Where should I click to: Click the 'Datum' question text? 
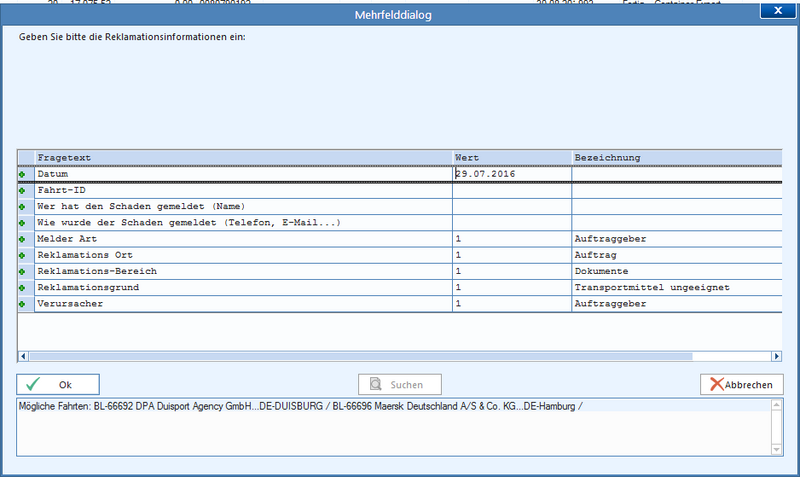click(x=53, y=174)
